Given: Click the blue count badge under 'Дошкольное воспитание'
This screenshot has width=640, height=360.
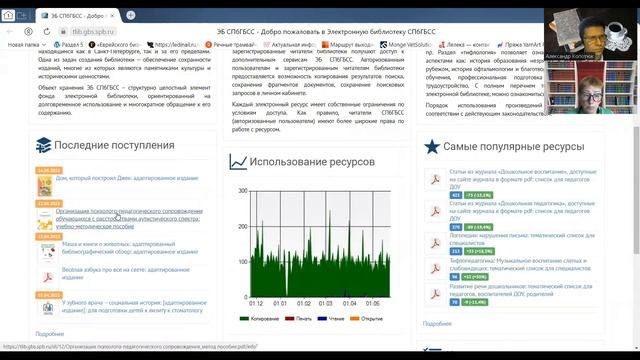Looking at the screenshot, I should (x=456, y=195).
